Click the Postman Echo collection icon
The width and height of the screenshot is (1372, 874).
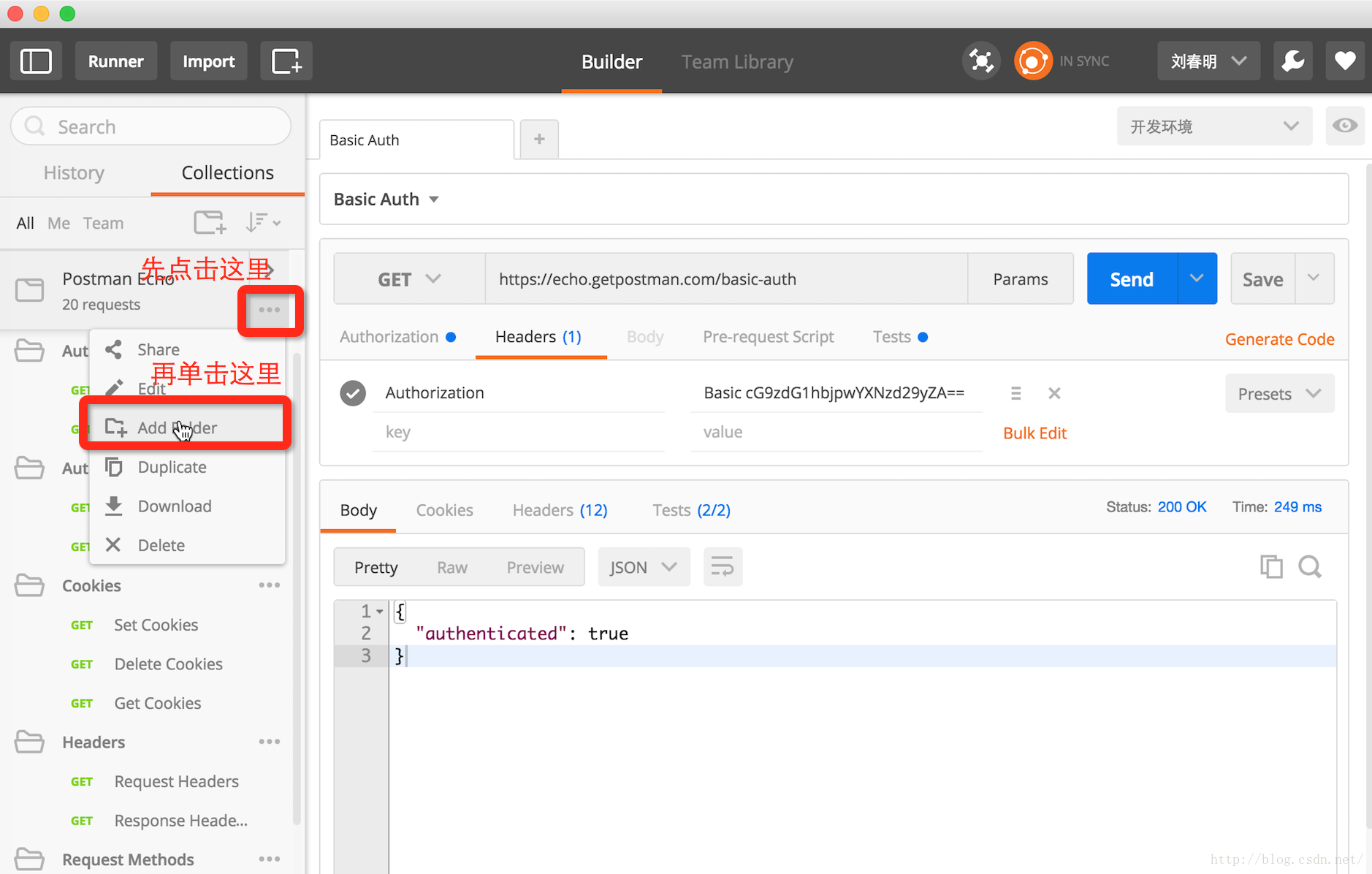pyautogui.click(x=30, y=290)
